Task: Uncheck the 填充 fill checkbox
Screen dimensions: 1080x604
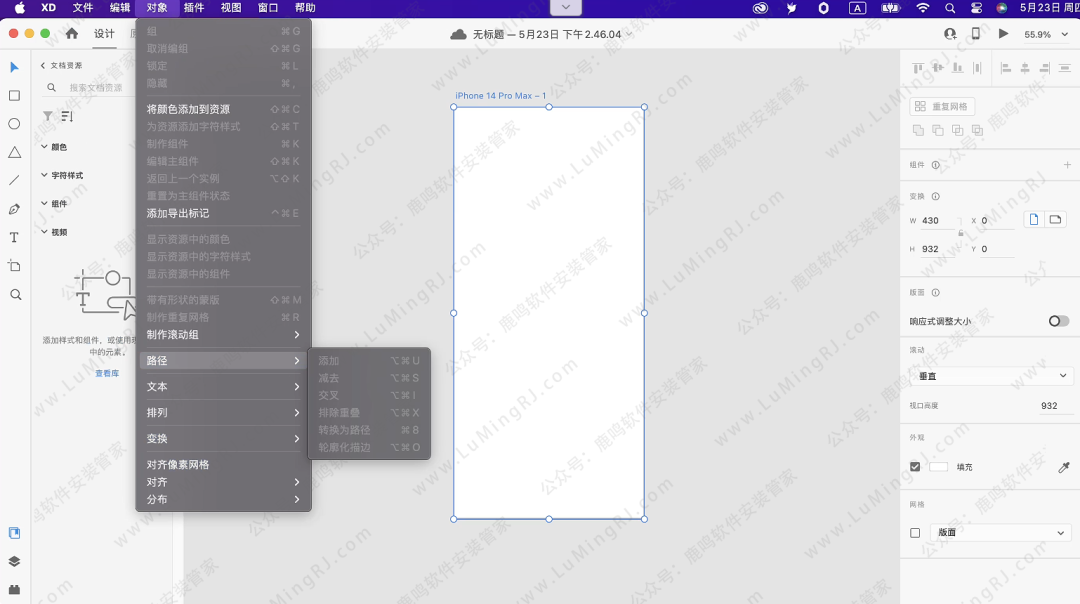Action: [915, 467]
